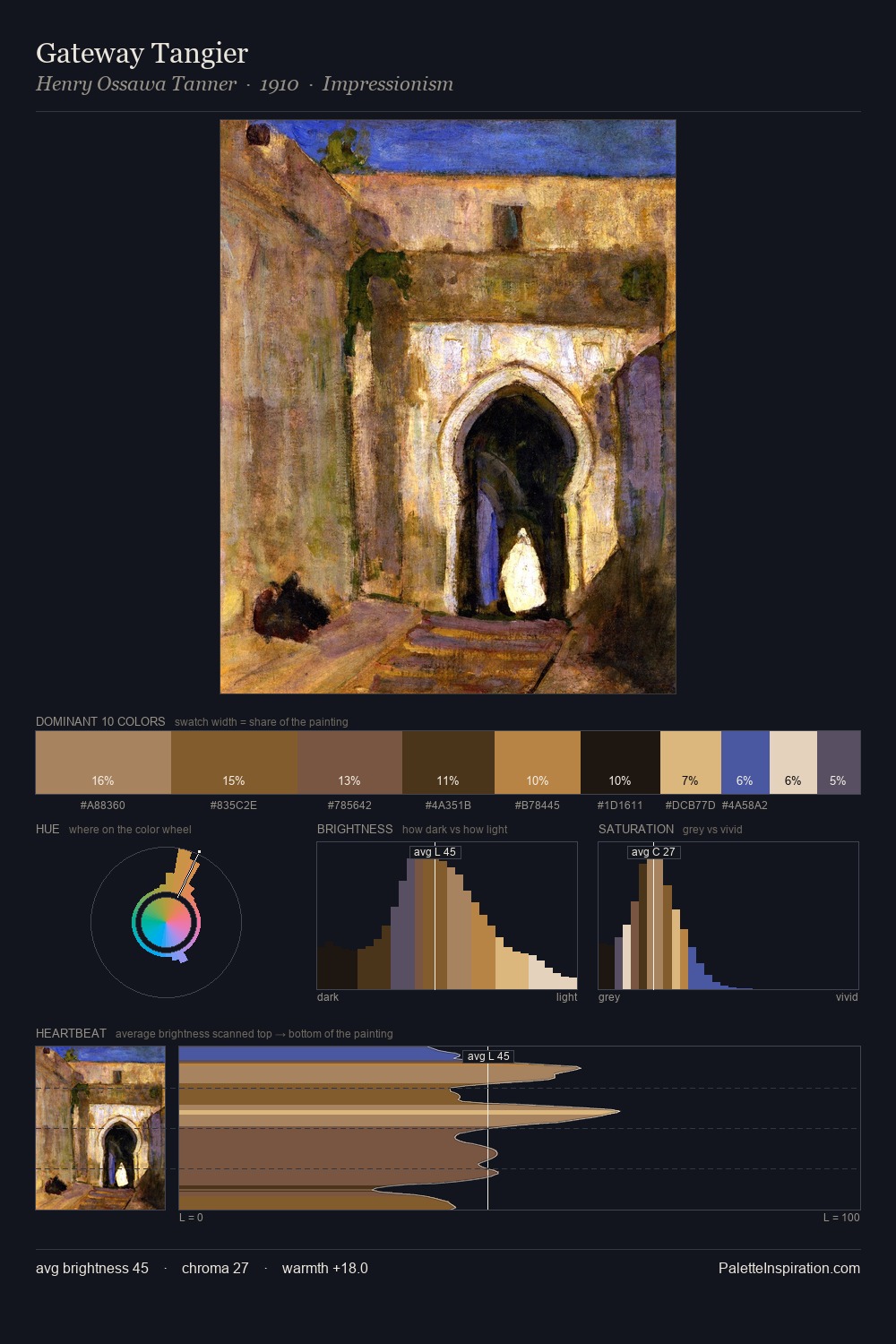Screen dimensions: 896x1344
Task: Choose the 11% dark brown swatch
Action: (x=448, y=762)
